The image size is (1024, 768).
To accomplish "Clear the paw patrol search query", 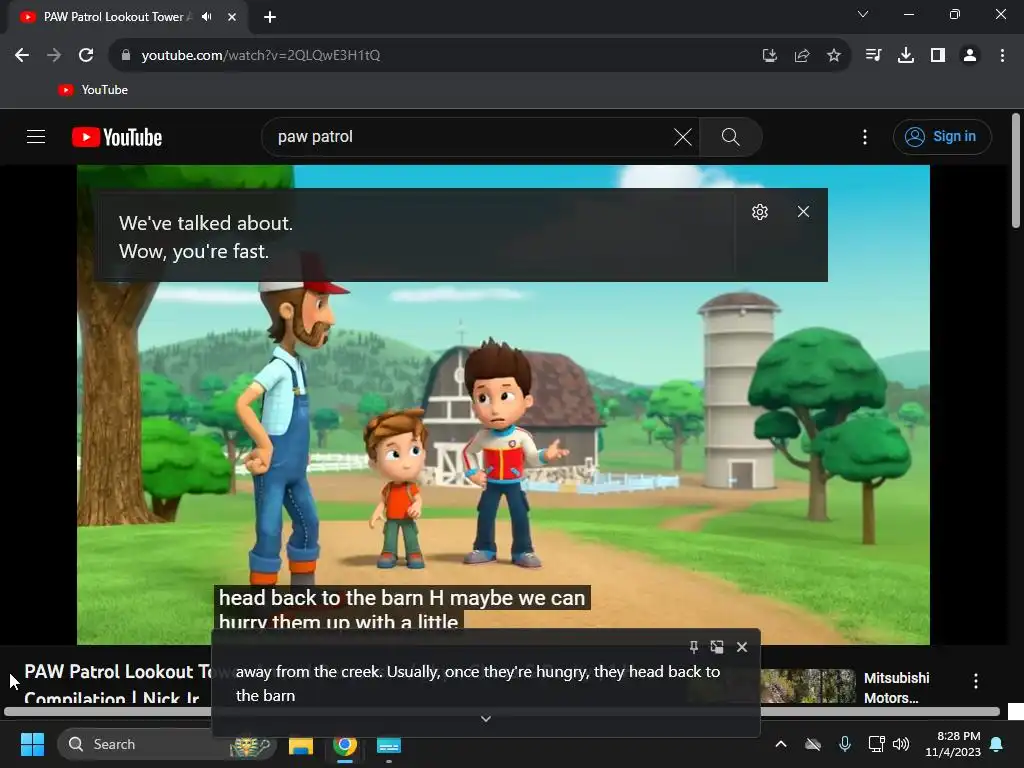I will tap(683, 137).
